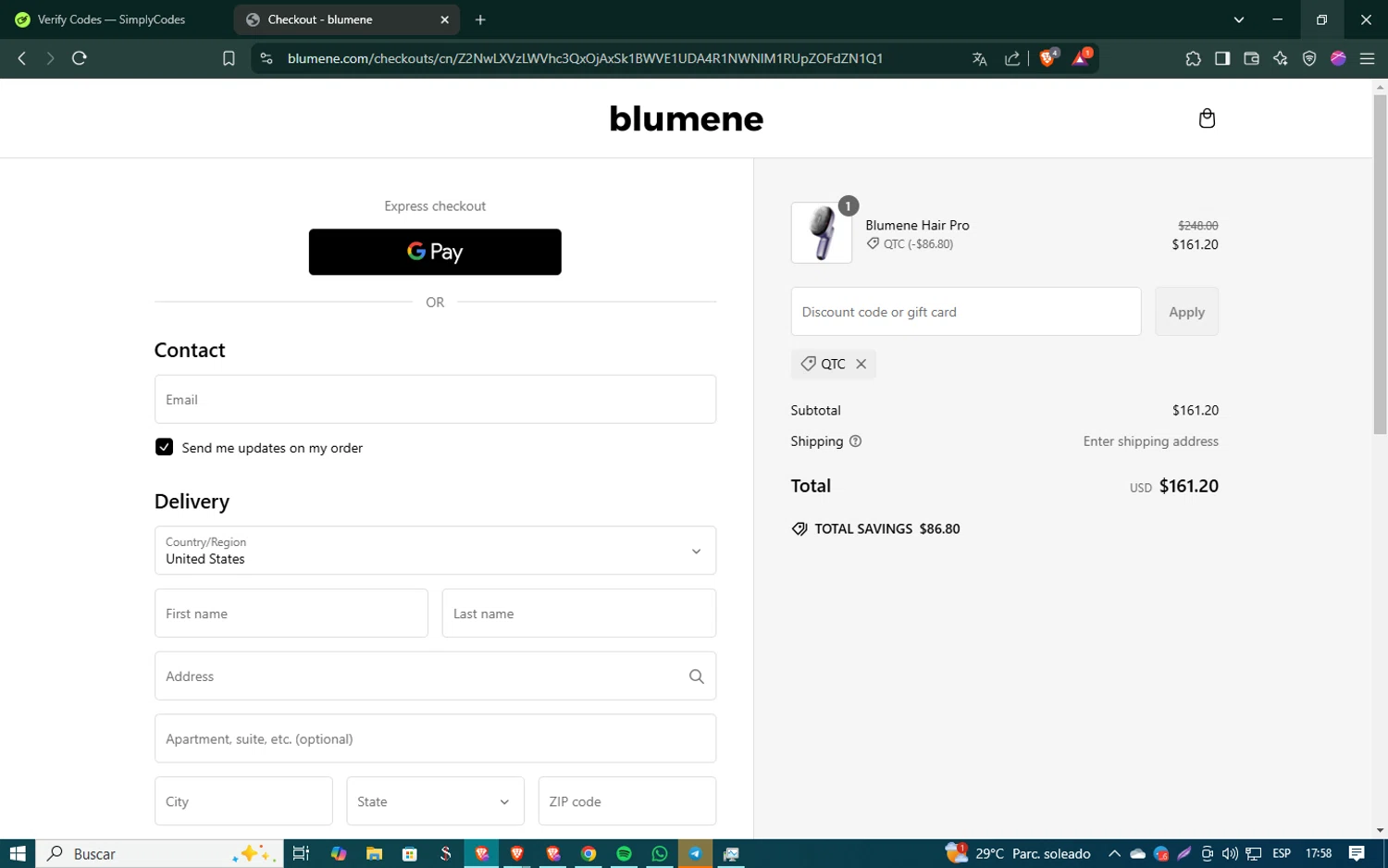This screenshot has width=1388, height=868.
Task: Open Brave Rewards triangle icon
Action: tap(1081, 57)
